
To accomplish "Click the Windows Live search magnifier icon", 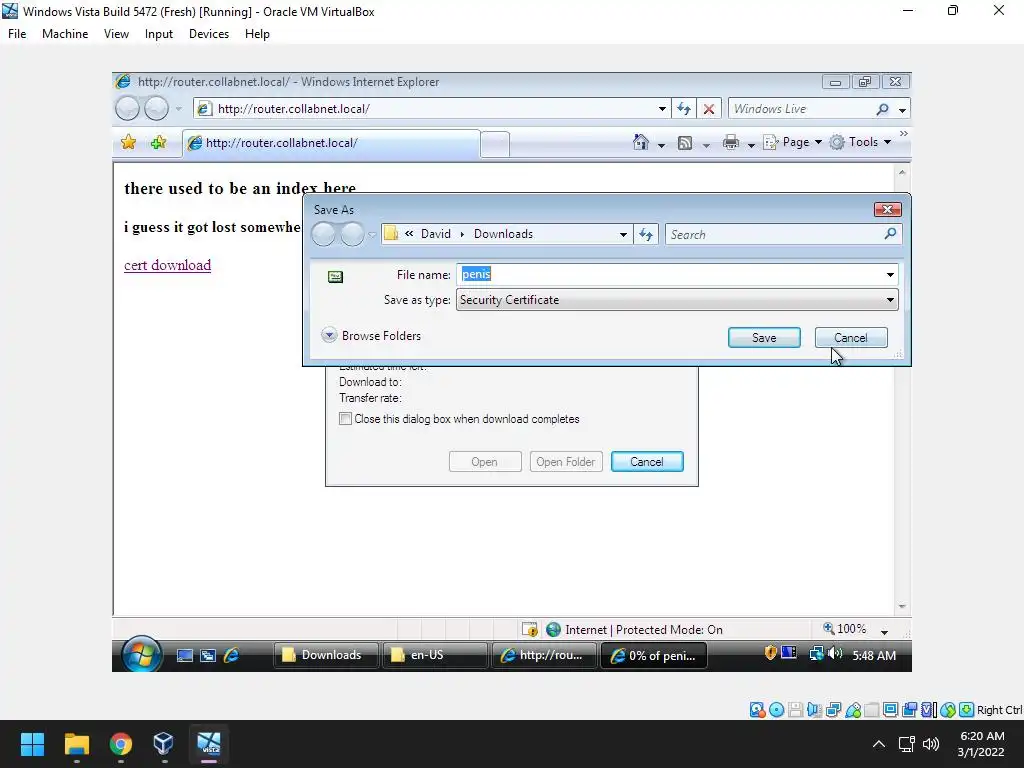I will click(x=882, y=108).
